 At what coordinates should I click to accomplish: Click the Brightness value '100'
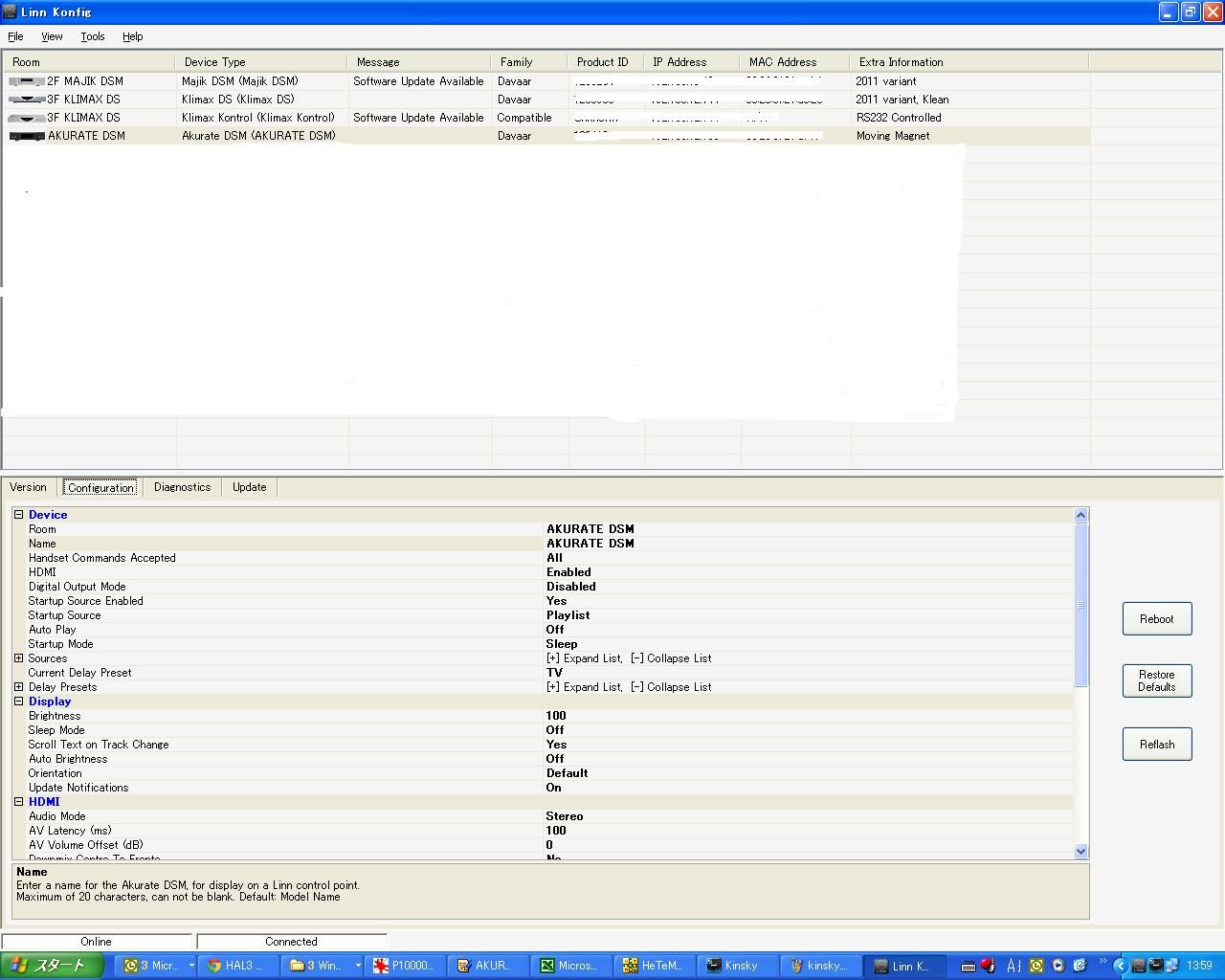(x=556, y=716)
